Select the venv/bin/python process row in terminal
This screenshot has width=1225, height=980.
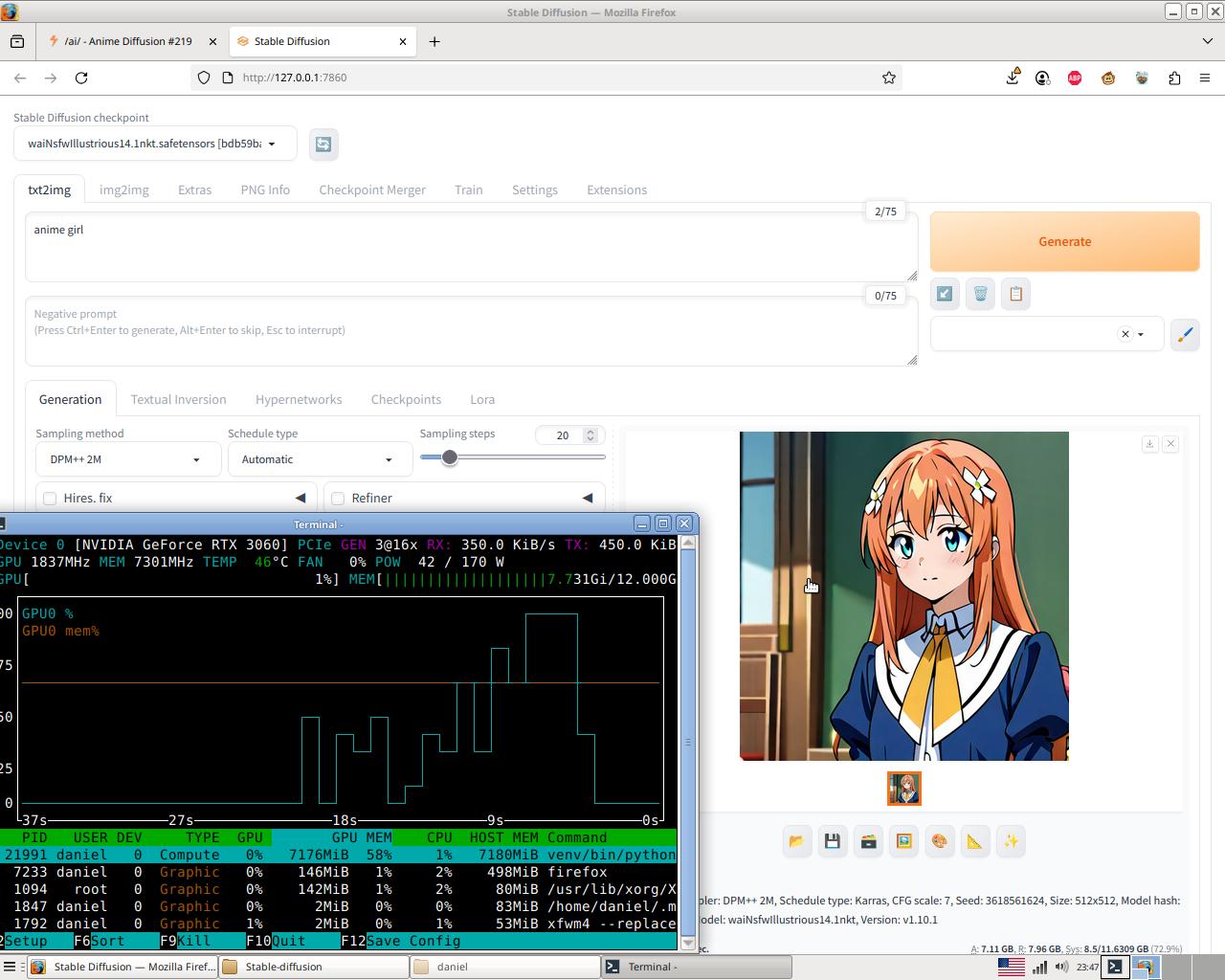338,855
